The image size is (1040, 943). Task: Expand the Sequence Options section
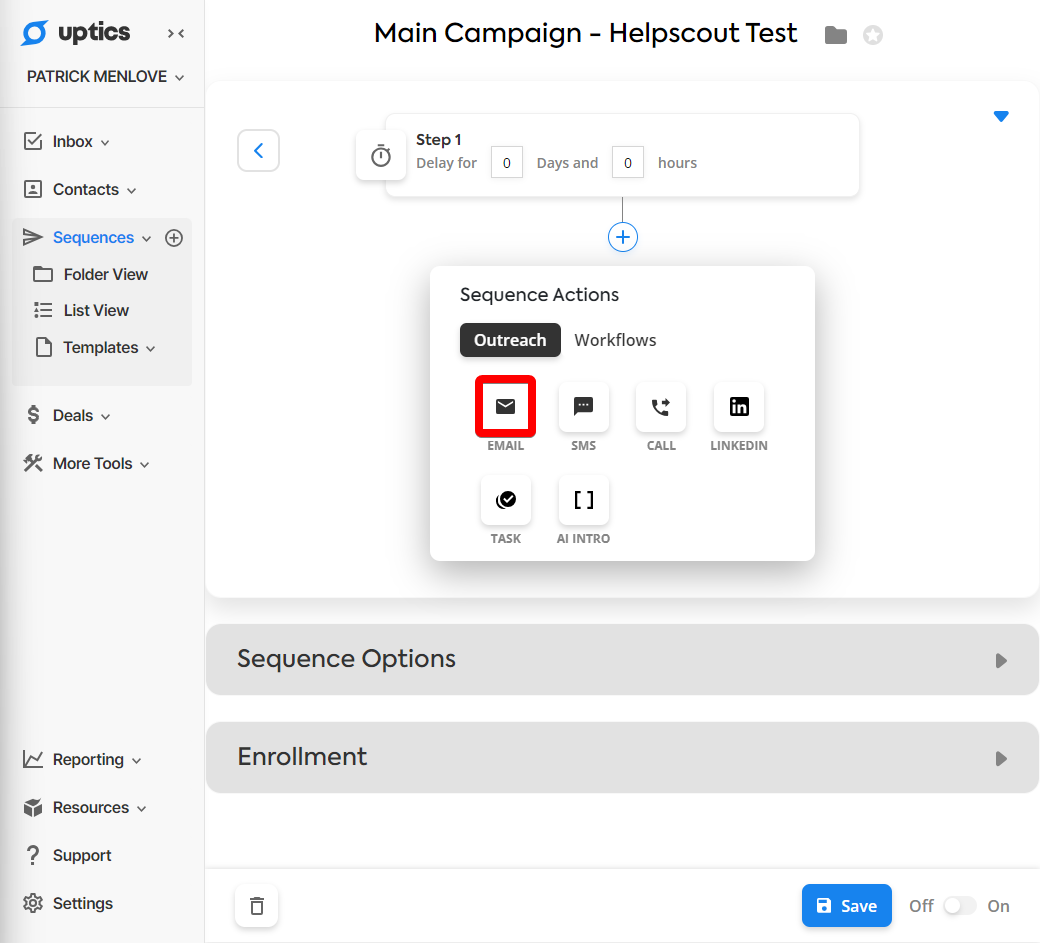coord(622,660)
